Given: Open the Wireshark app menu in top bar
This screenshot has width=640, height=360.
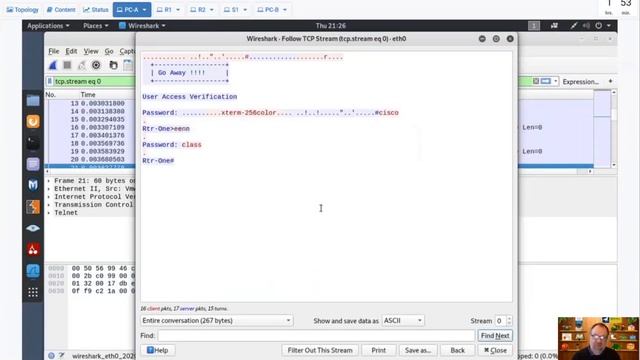Looking at the screenshot, I should (x=142, y=26).
